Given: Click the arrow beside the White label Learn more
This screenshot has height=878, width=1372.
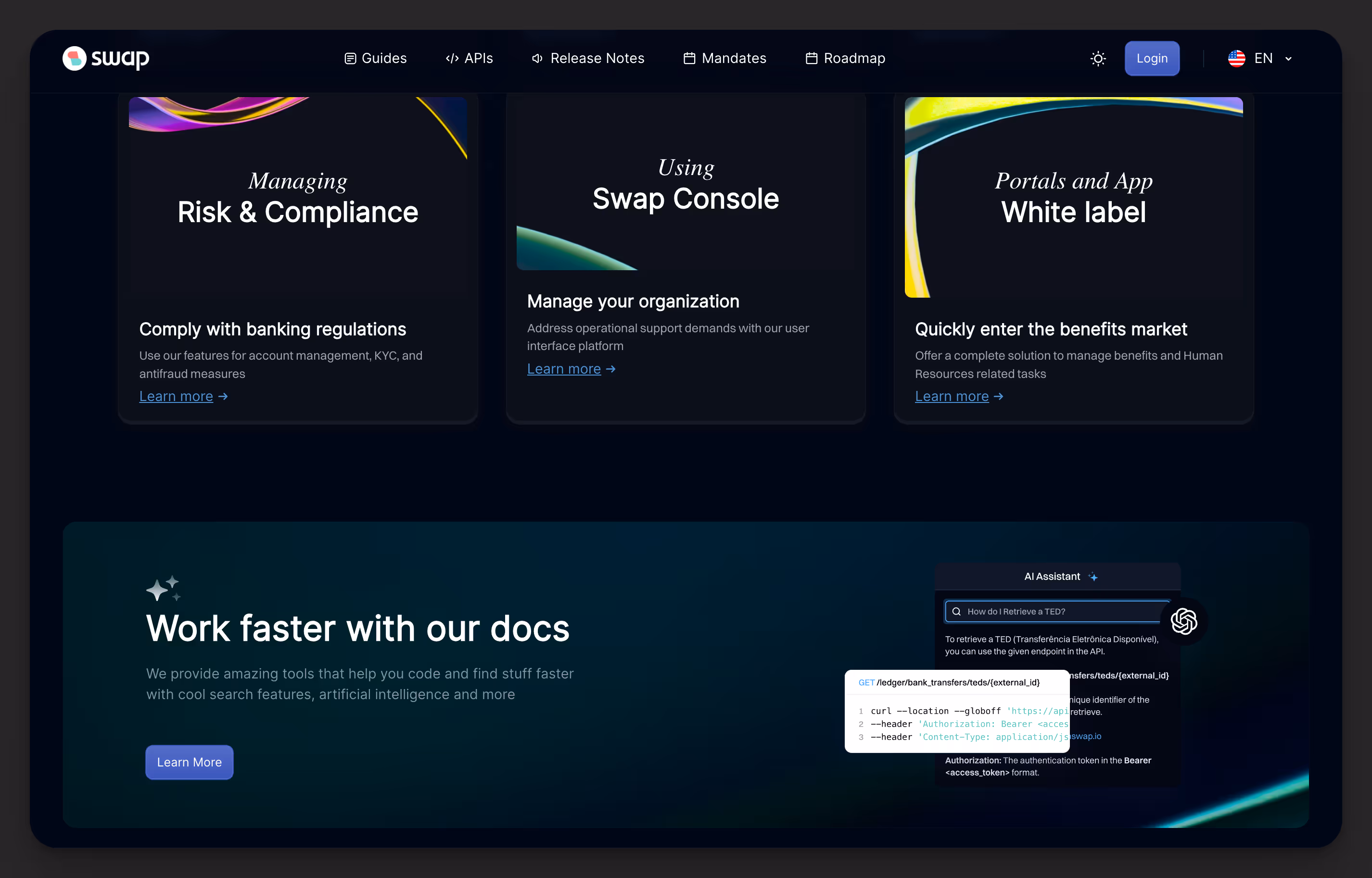Looking at the screenshot, I should pos(999,396).
